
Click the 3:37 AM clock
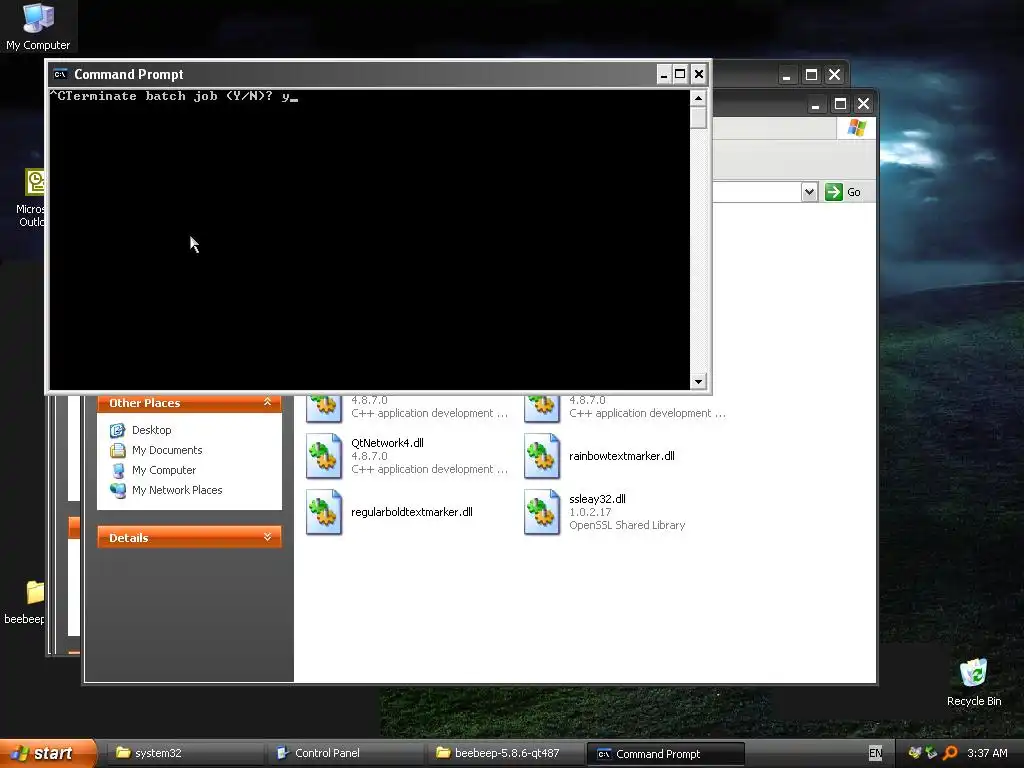pyautogui.click(x=987, y=753)
